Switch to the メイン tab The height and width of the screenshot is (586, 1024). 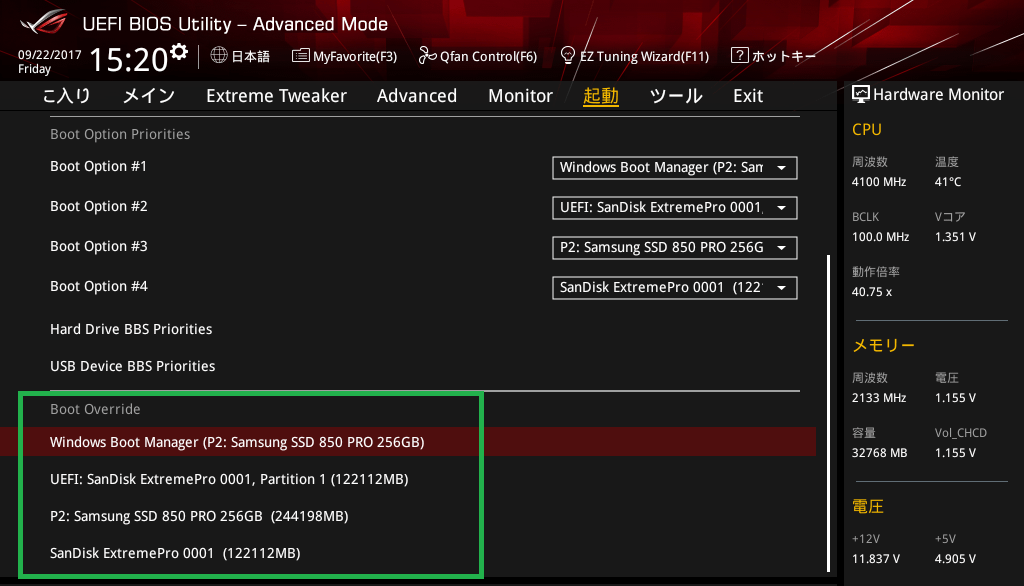(149, 96)
